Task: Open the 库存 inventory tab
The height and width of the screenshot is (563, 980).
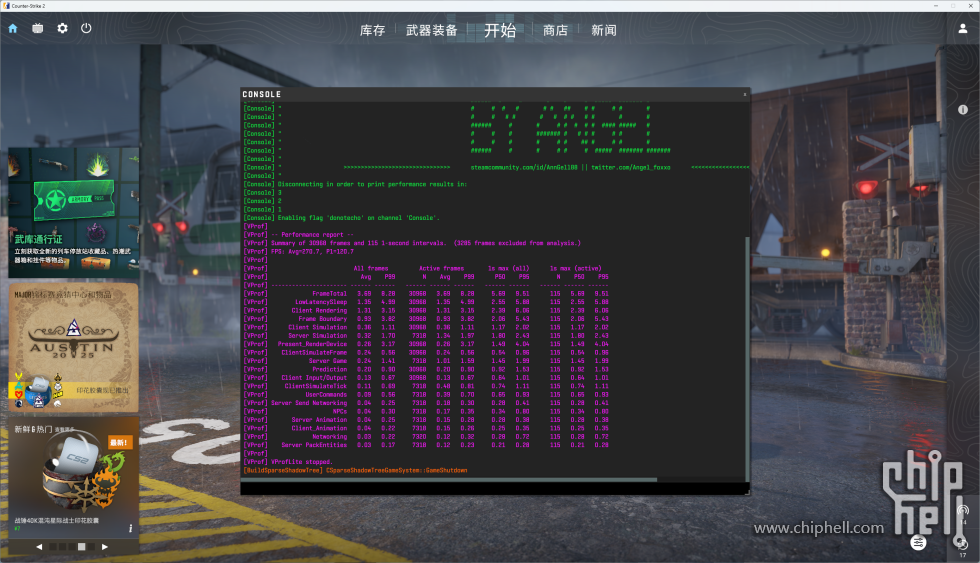Action: pyautogui.click(x=372, y=30)
